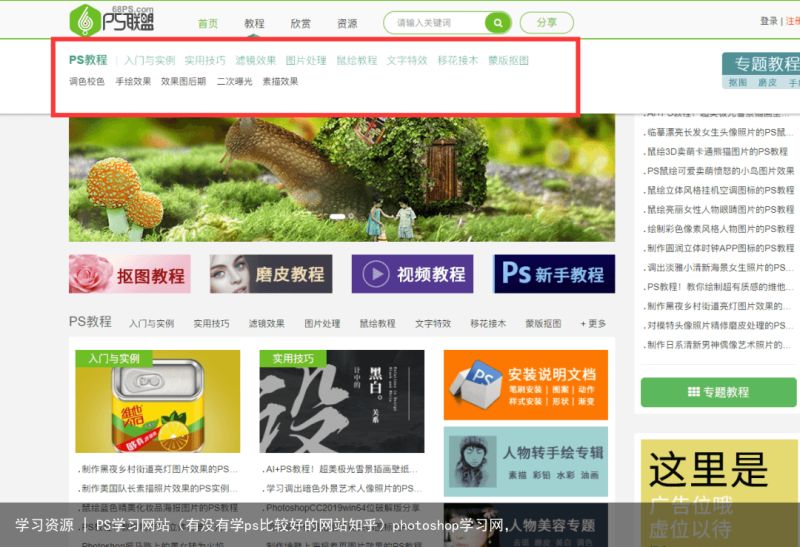Select 鼠绘教程 tab beneath the banners
The width and height of the screenshot is (800, 547).
tap(378, 324)
